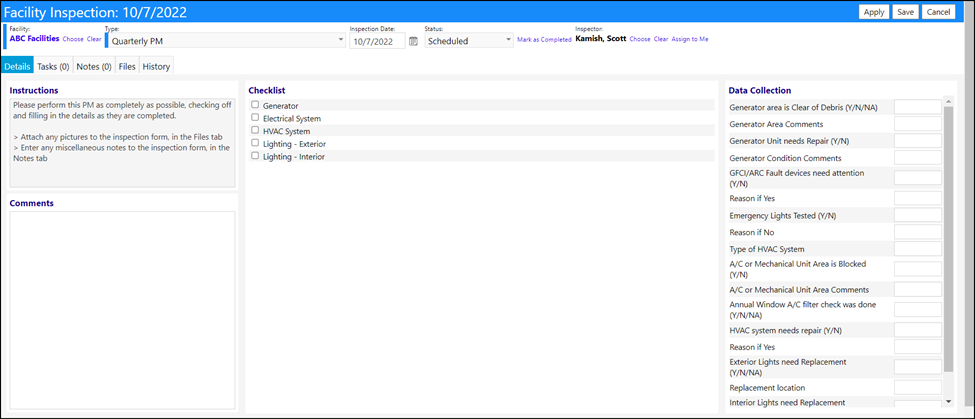The height and width of the screenshot is (419, 975).
Task: Click the Checklist heading
Action: (267, 90)
